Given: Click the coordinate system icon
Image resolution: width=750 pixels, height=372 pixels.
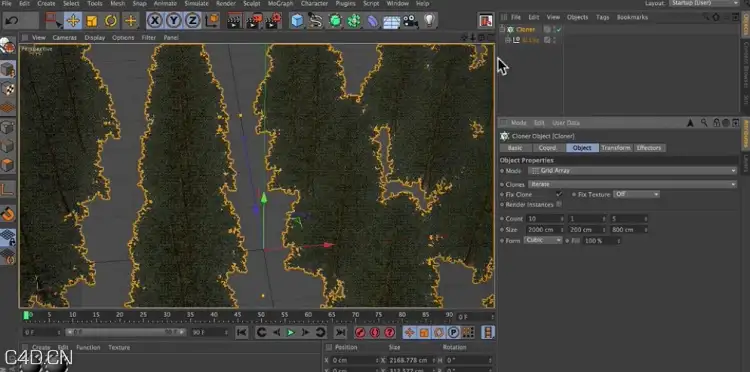Looking at the screenshot, I should tap(212, 21).
